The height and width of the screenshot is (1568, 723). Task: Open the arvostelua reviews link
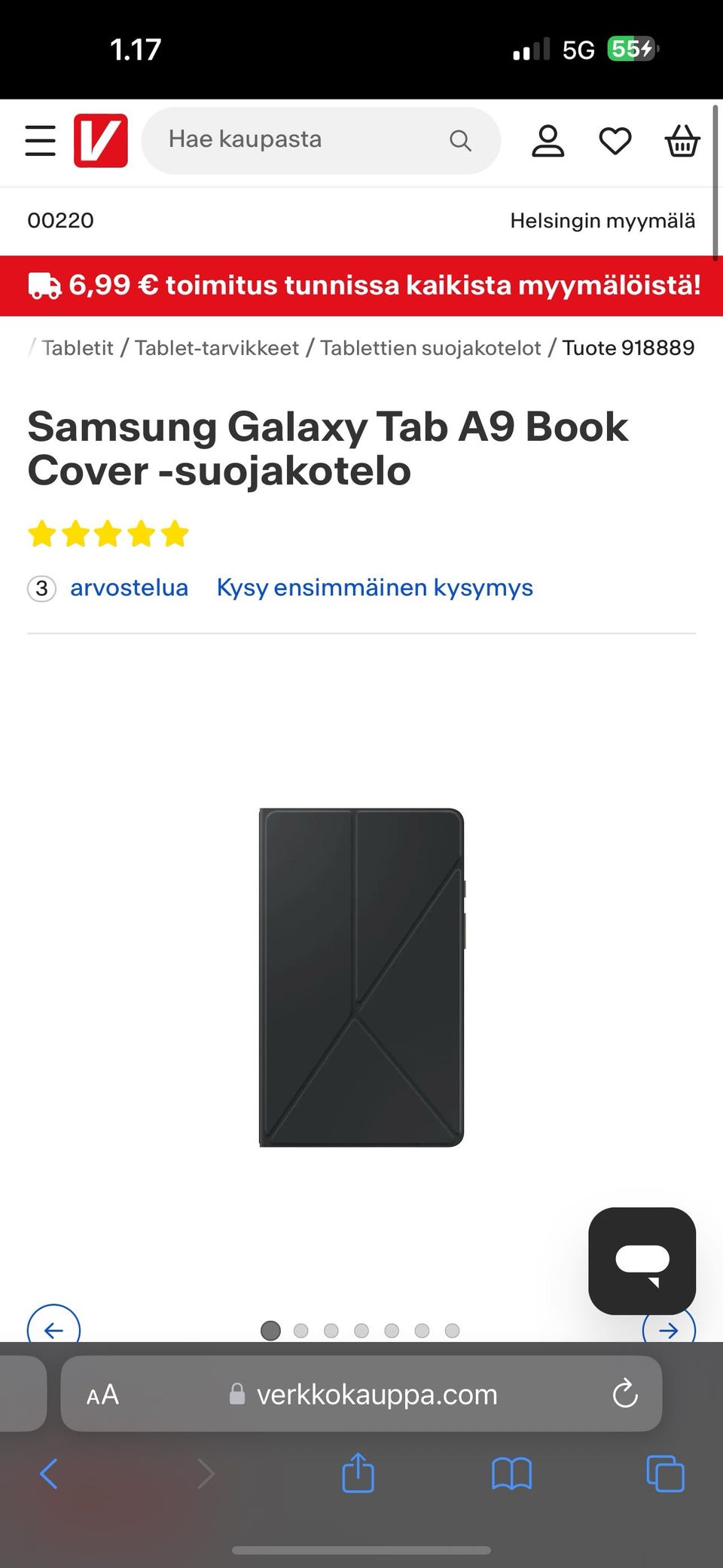[129, 588]
